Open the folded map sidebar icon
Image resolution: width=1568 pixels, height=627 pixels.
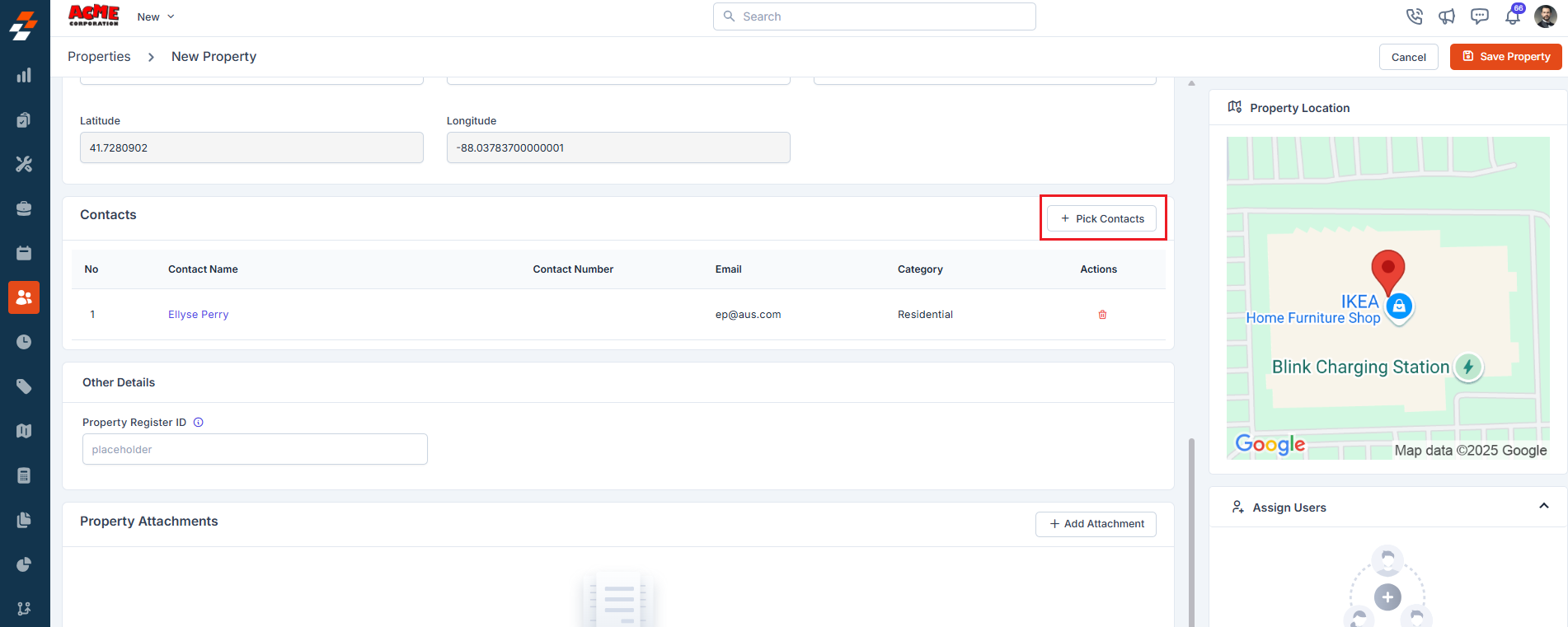click(x=24, y=431)
